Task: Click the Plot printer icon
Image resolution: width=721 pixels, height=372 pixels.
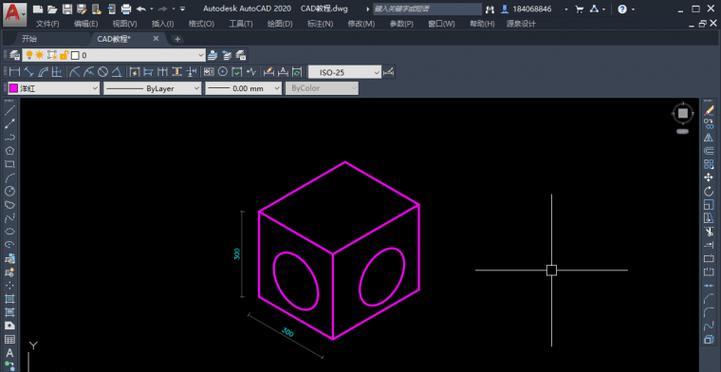Action: click(x=126, y=9)
